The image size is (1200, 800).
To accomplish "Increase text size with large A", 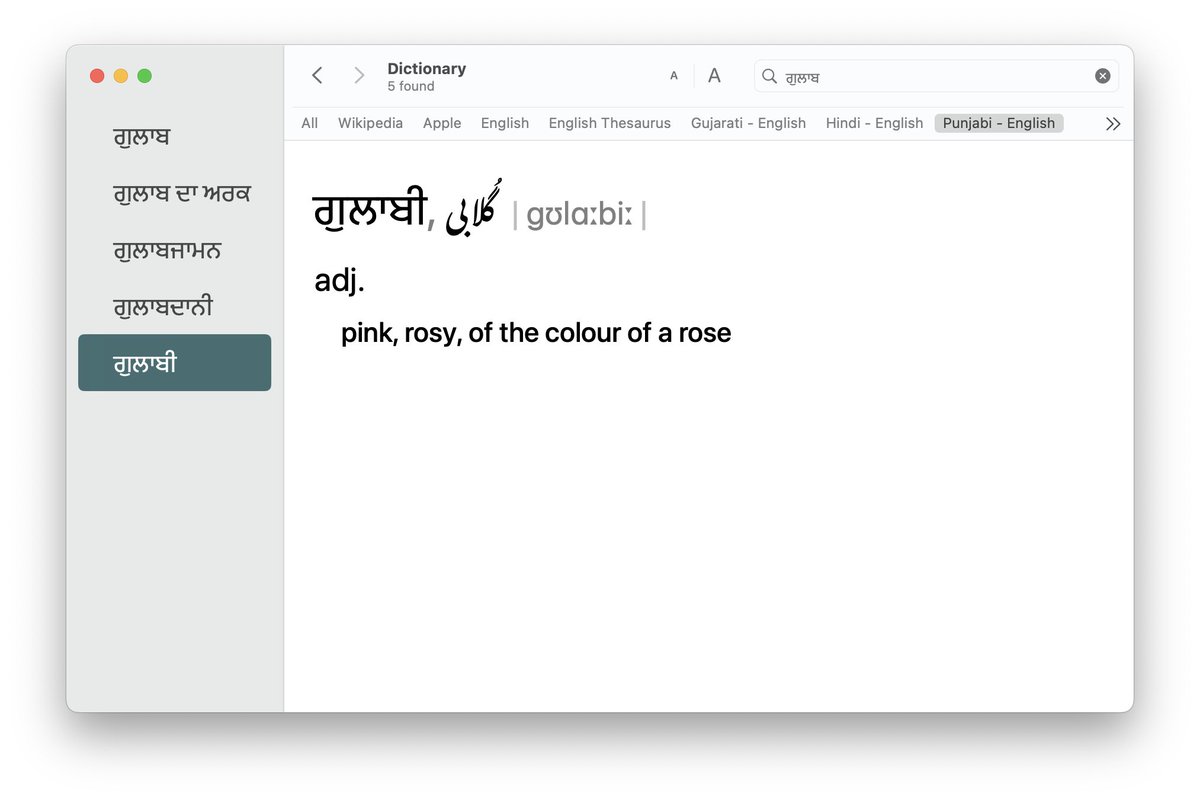I will tap(714, 76).
